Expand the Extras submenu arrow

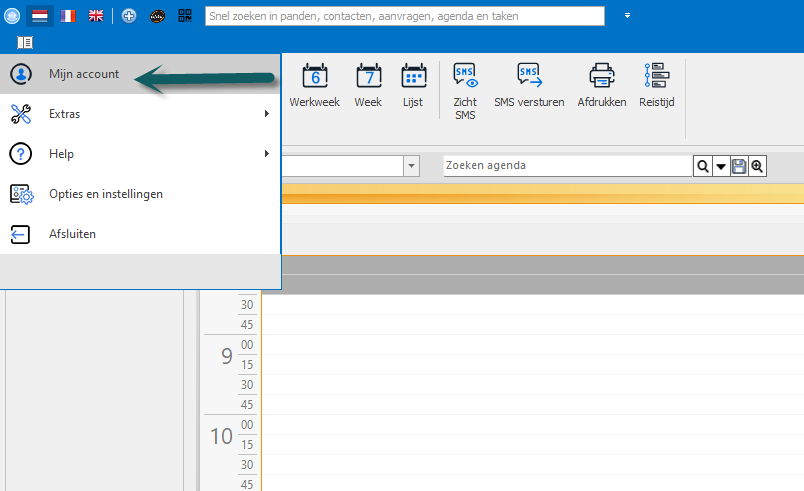click(267, 114)
